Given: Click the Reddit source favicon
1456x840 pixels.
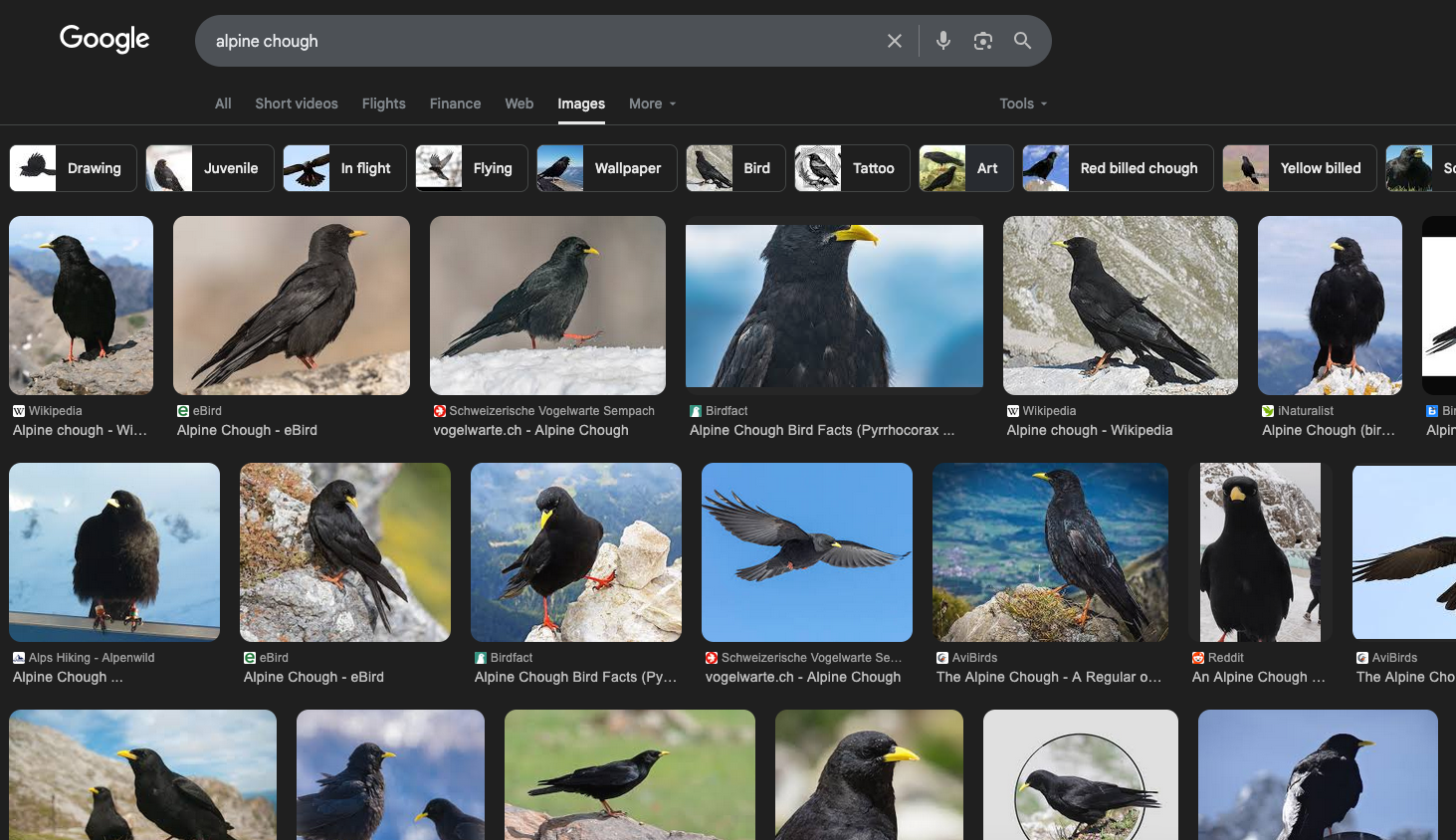Looking at the screenshot, I should [x=1198, y=658].
